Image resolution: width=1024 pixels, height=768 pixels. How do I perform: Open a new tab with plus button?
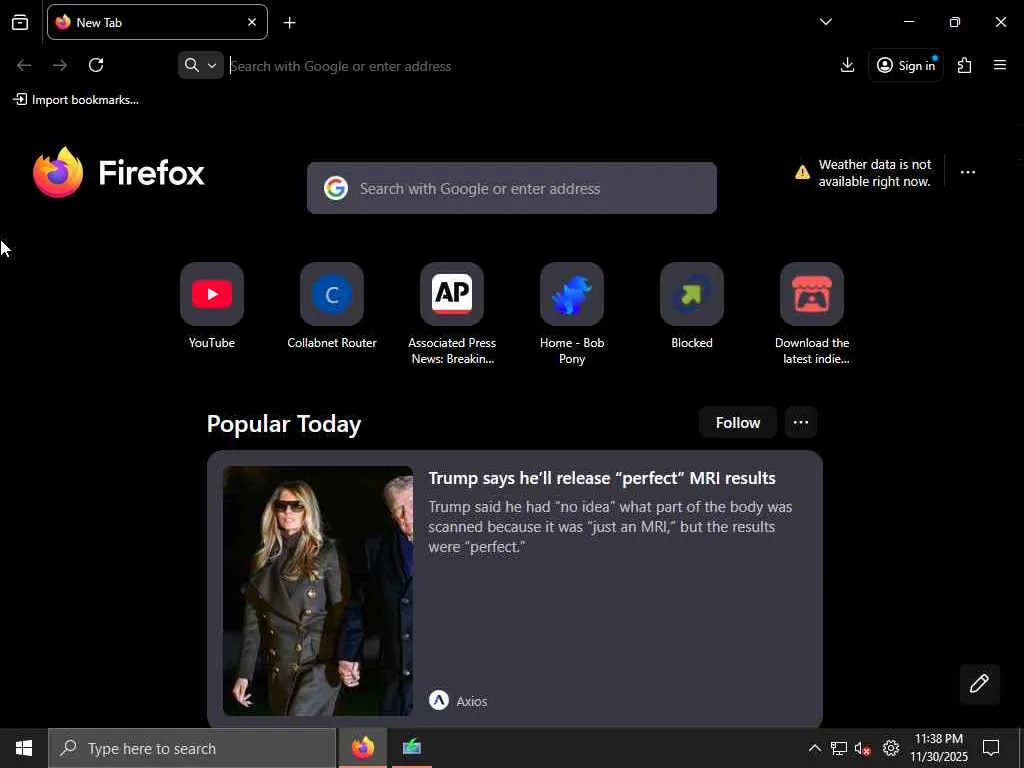tap(289, 23)
